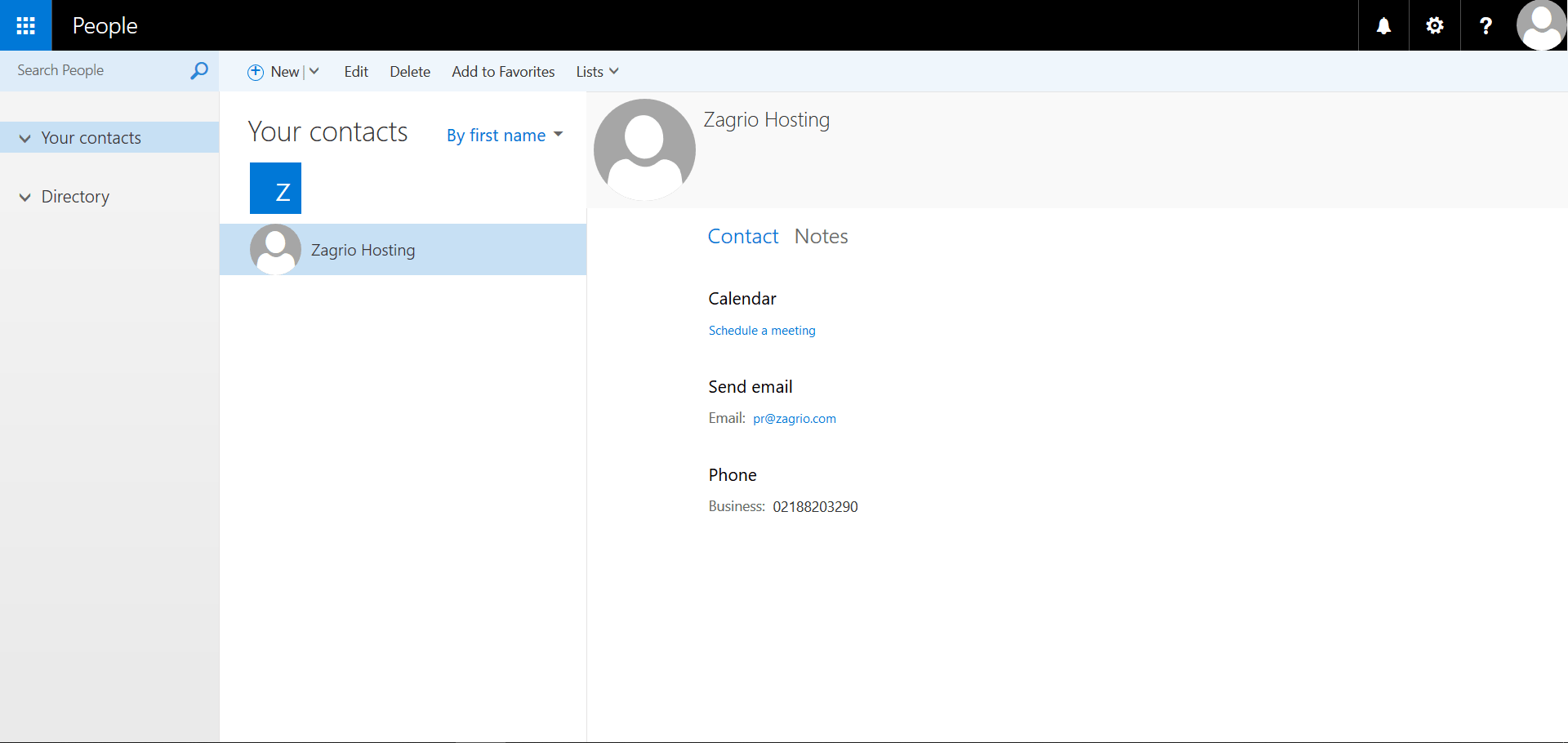Screen dimensions: 1568x743
Task: Open the Lists dropdown menu
Action: coord(597,72)
